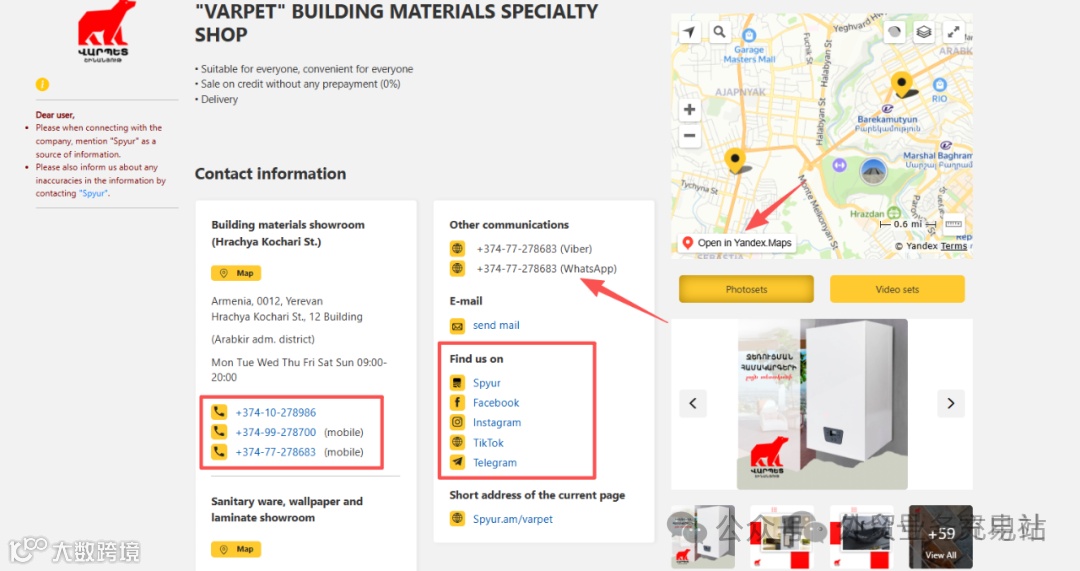Click the Spyur icon under Find us on
Screen dimensions: 1080x571
pos(457,382)
